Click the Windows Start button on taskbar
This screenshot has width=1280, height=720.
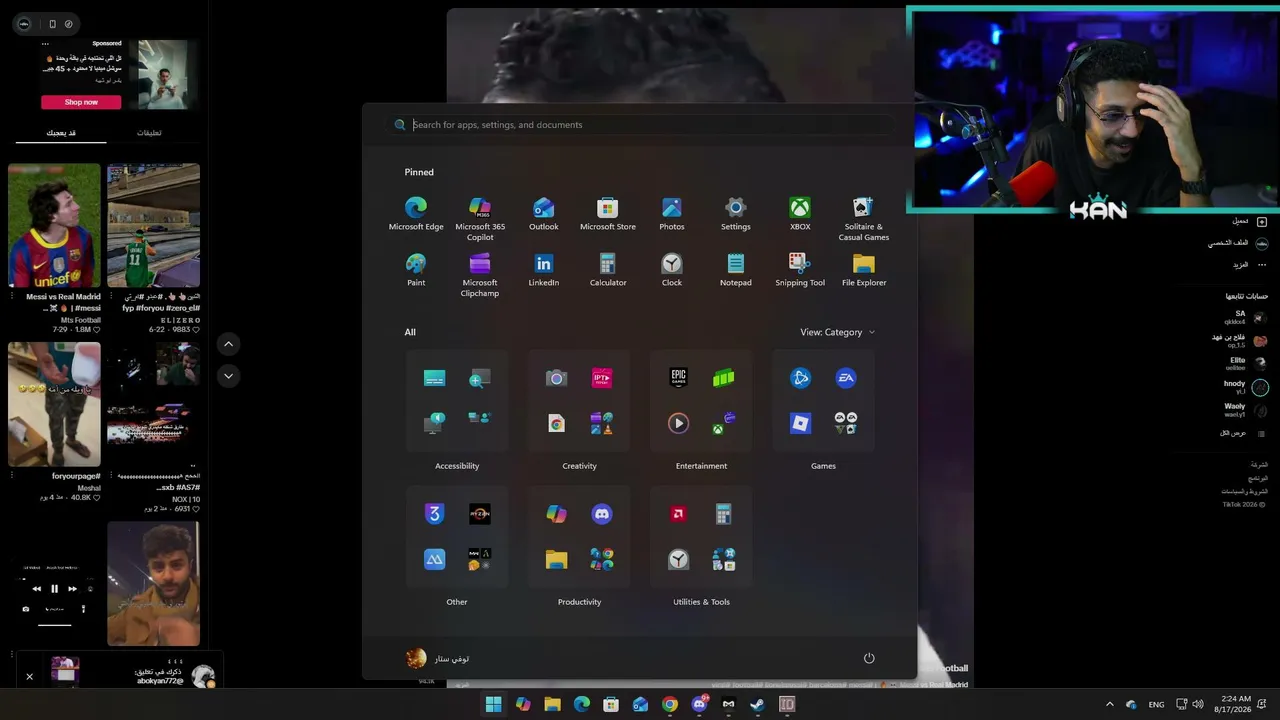point(493,704)
